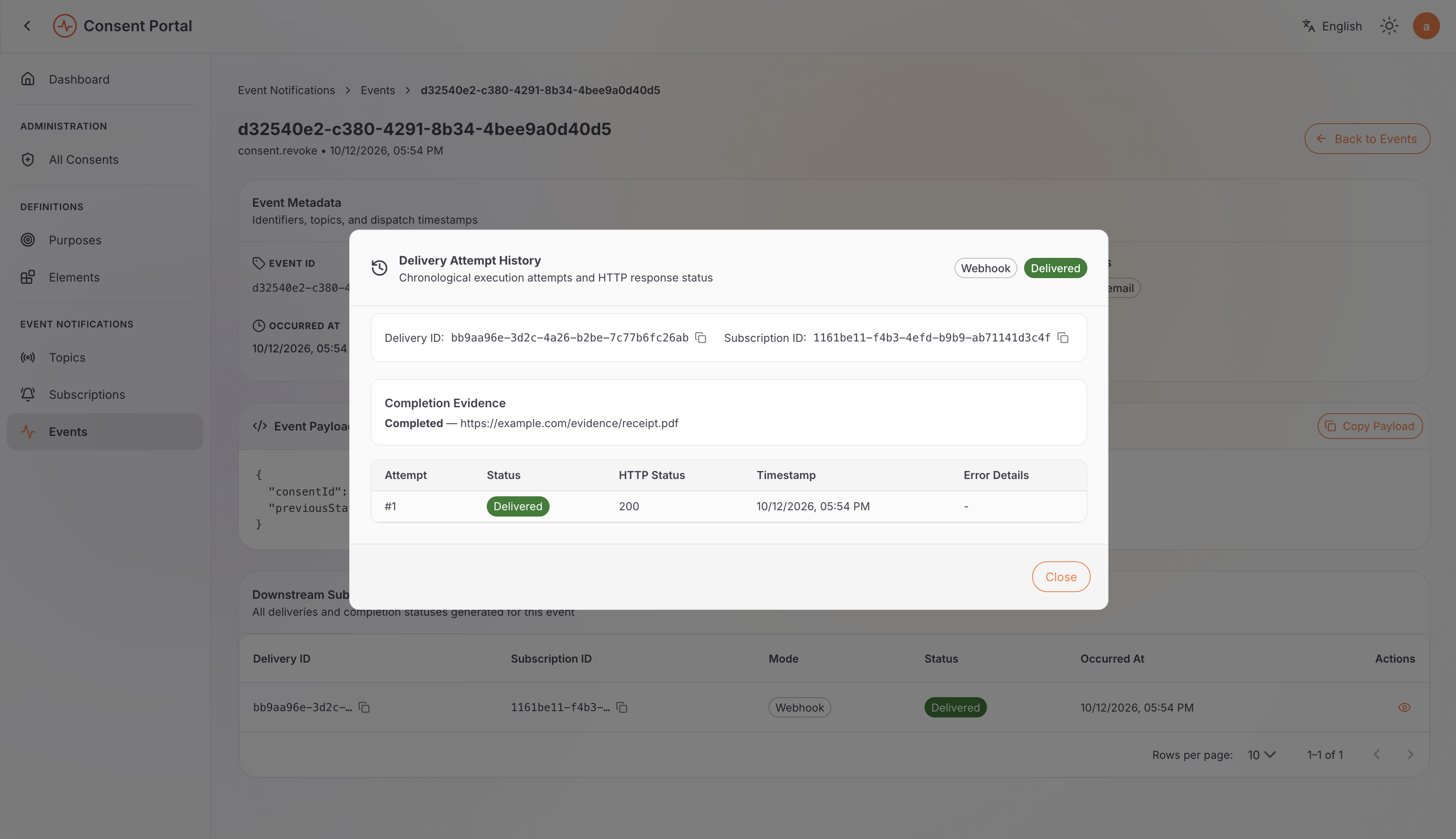The height and width of the screenshot is (839, 1456).
Task: View delivery details with the eye icon
Action: (x=1404, y=708)
